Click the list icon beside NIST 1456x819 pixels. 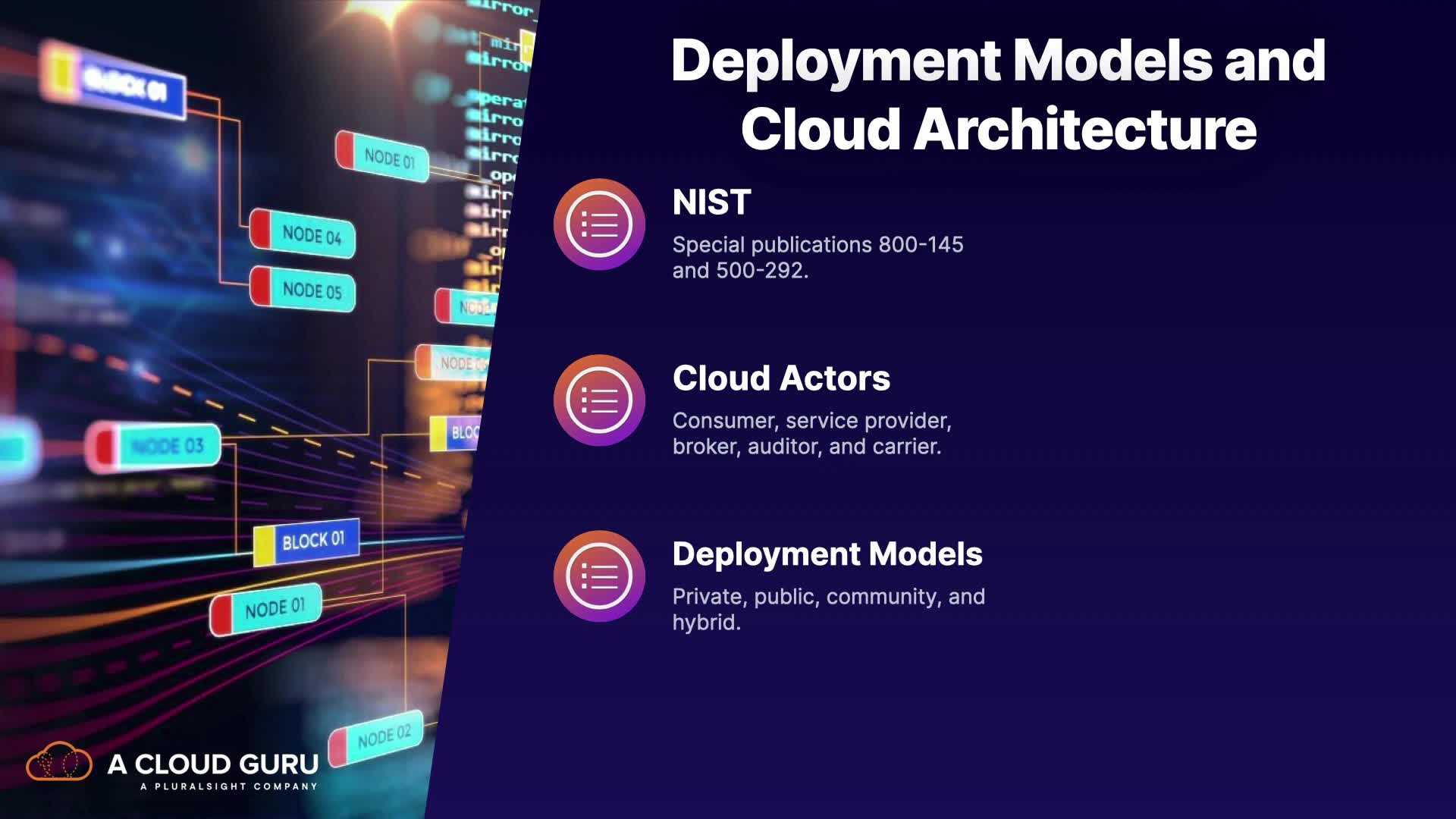[x=599, y=224]
